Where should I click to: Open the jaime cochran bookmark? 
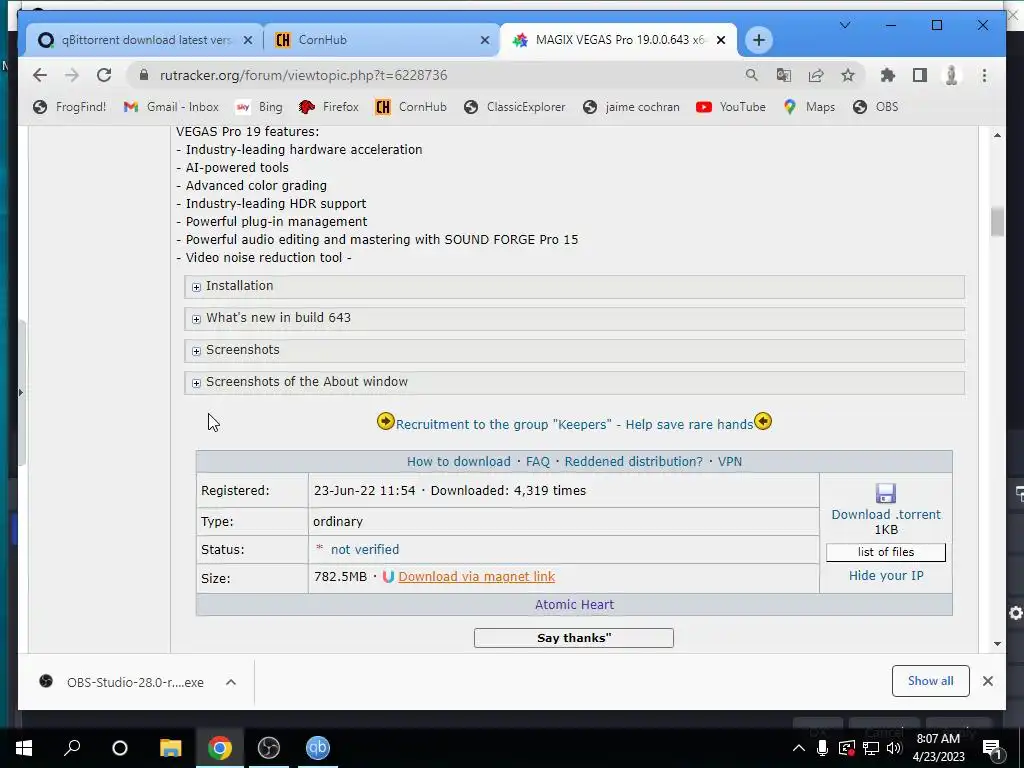[x=631, y=106]
